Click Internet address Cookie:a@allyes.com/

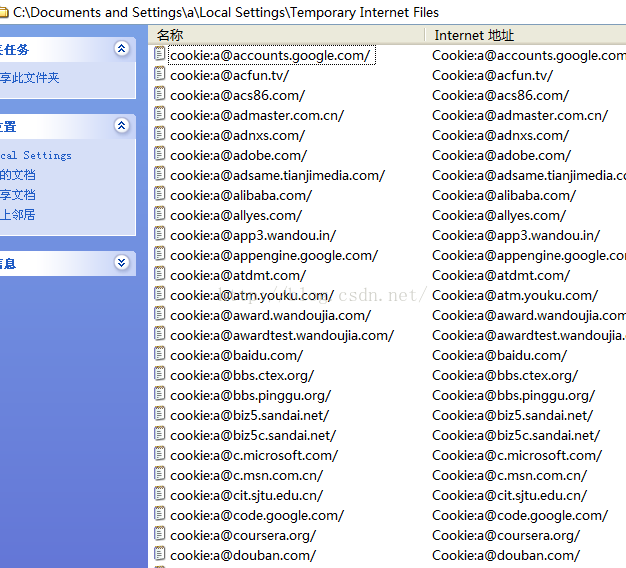[x=499, y=216]
